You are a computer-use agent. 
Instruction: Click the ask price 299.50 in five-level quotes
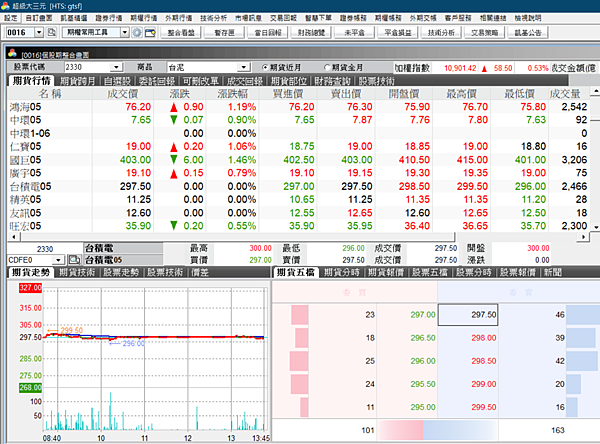pyautogui.click(x=484, y=407)
